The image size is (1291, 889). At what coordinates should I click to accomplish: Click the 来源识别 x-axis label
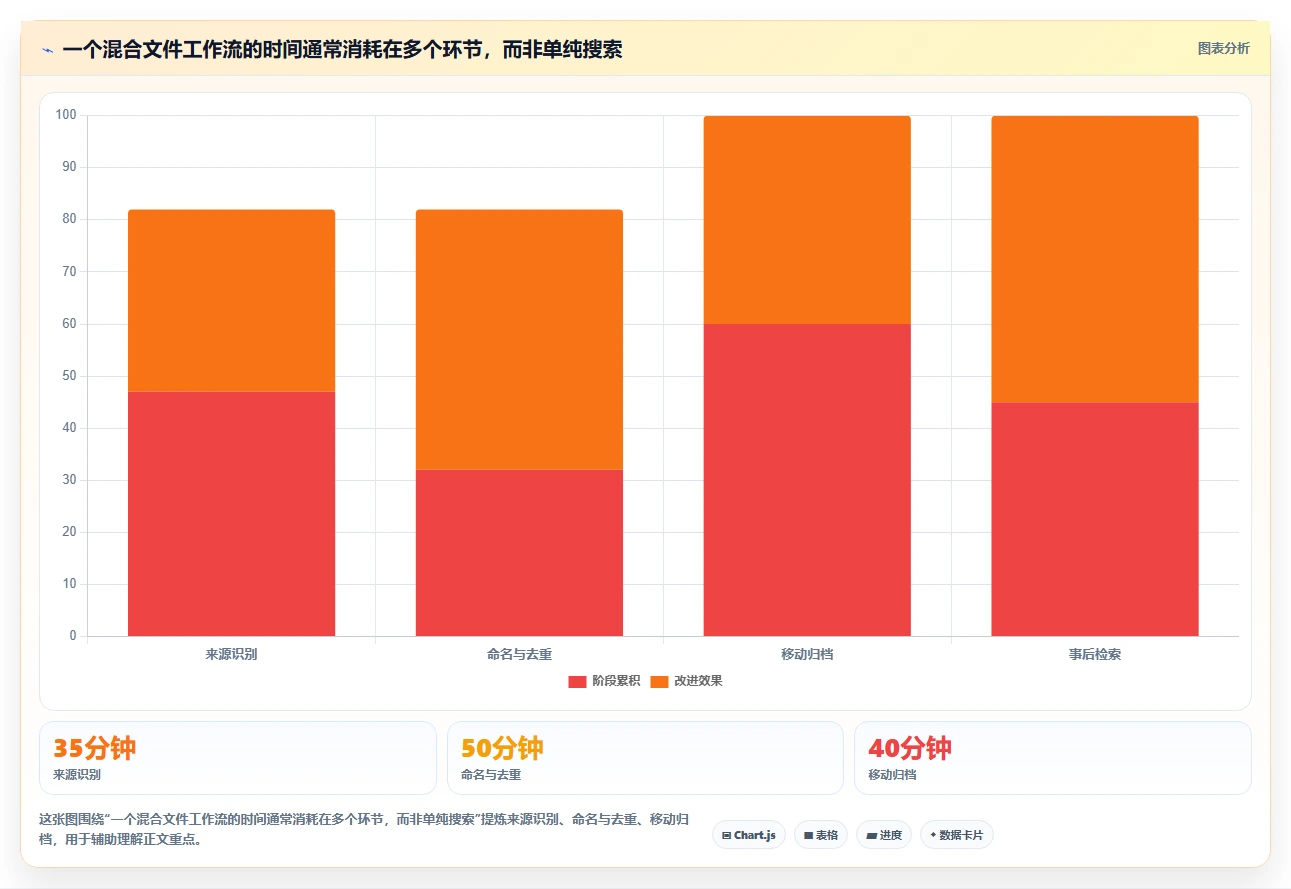point(231,655)
